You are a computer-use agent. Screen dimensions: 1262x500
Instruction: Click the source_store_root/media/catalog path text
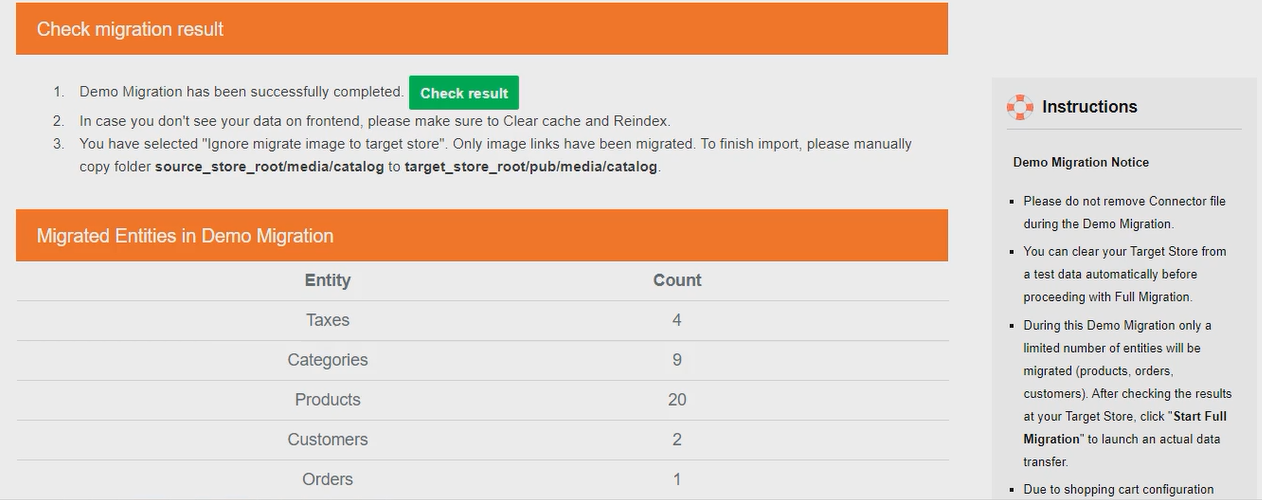[x=269, y=167]
